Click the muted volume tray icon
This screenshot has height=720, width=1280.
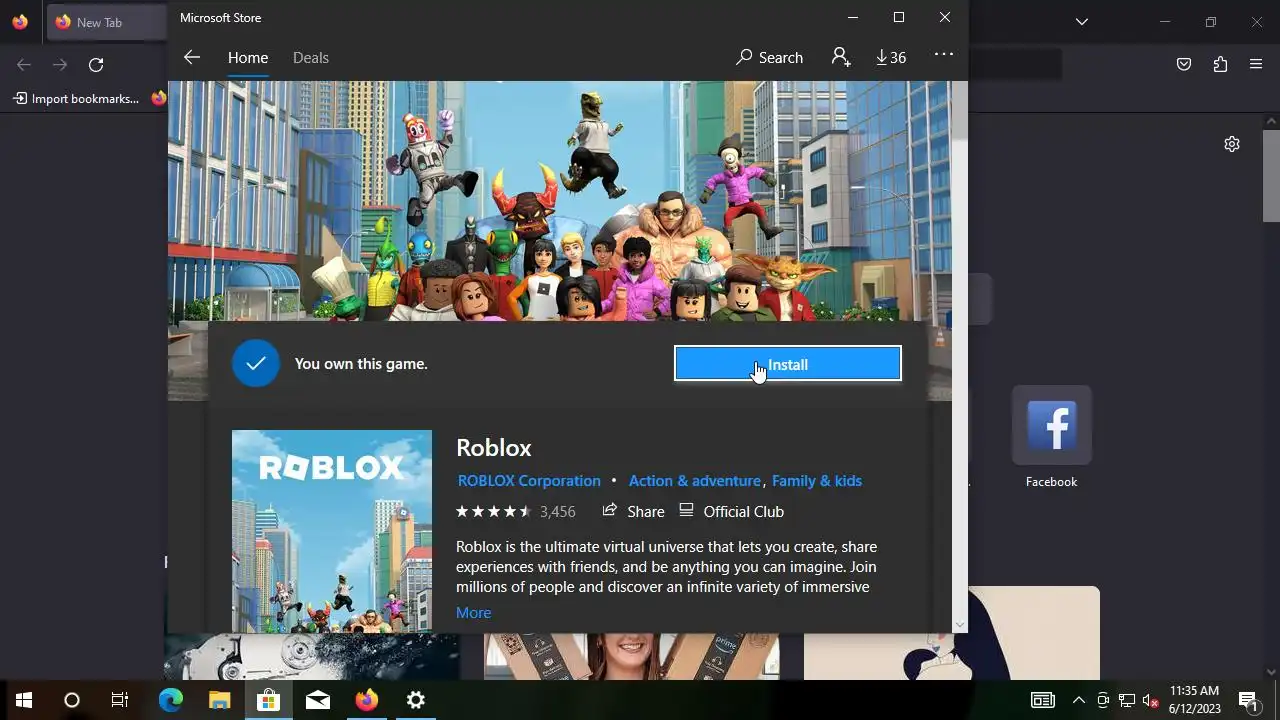[1151, 700]
